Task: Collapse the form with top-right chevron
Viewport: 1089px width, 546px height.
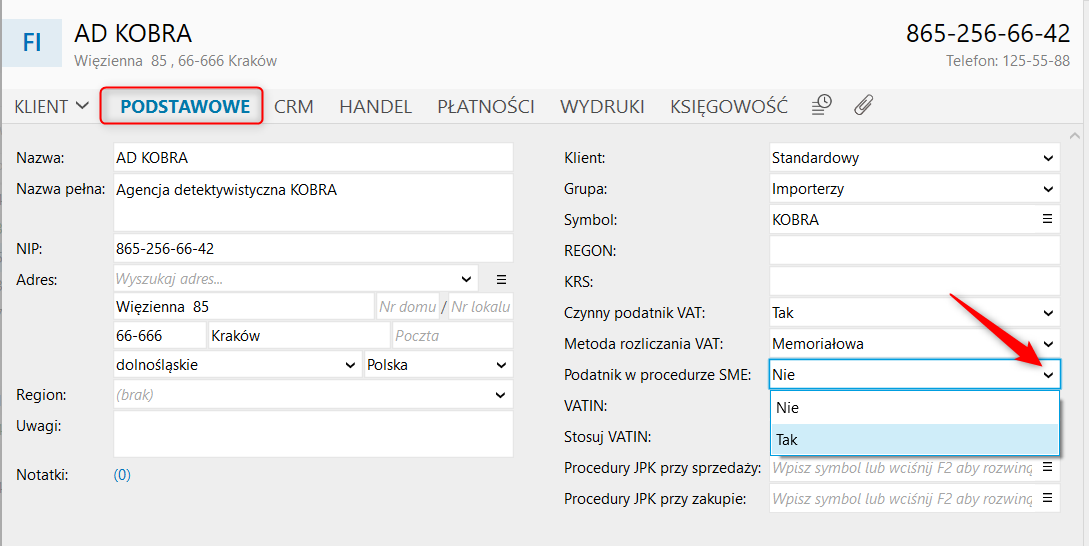Action: pos(1075,135)
